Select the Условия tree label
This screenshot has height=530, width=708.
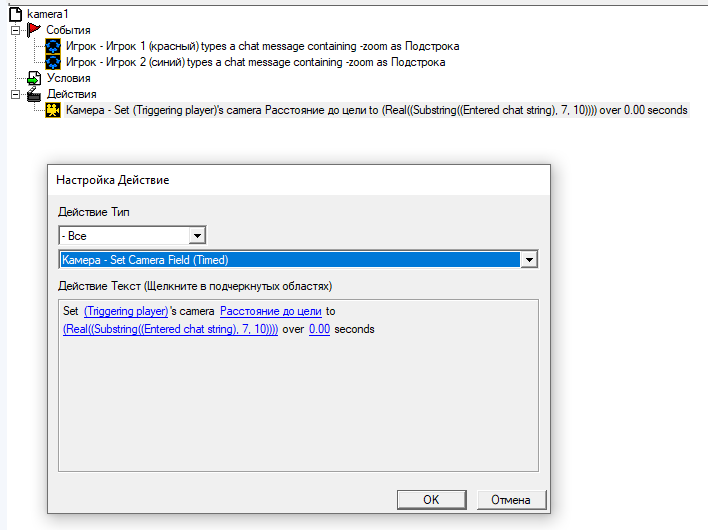click(x=68, y=78)
